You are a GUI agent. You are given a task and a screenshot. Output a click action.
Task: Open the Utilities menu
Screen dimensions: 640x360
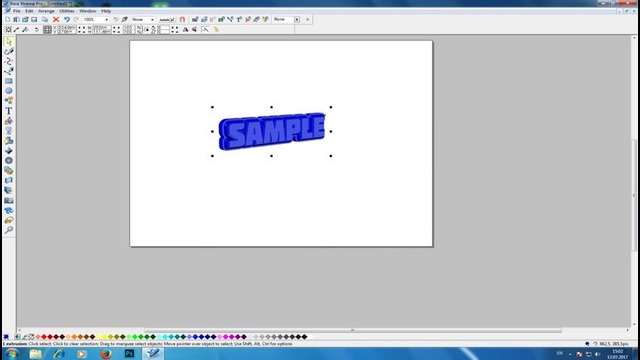[x=67, y=11]
